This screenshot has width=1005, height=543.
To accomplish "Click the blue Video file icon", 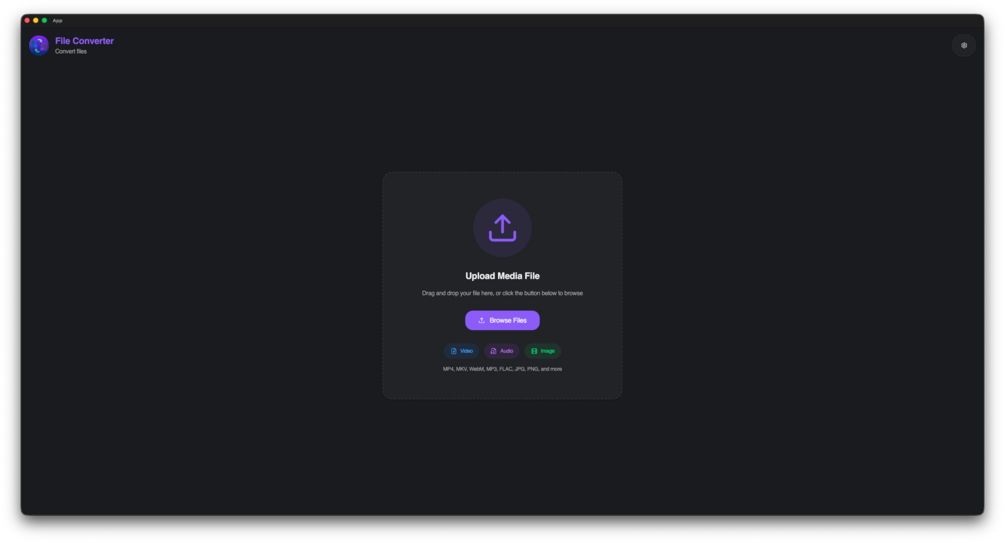I will pyautogui.click(x=454, y=351).
